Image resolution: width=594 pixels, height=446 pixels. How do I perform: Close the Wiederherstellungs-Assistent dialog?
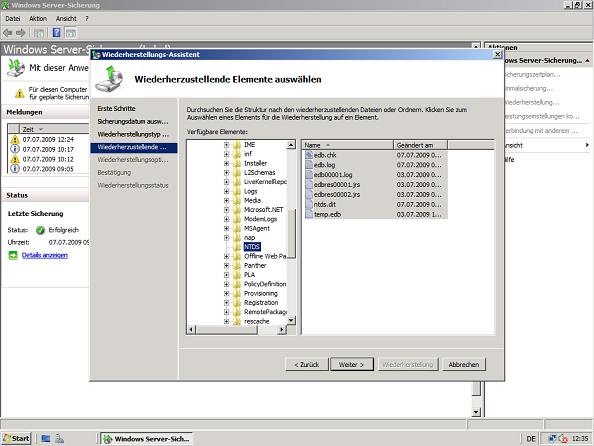497,54
